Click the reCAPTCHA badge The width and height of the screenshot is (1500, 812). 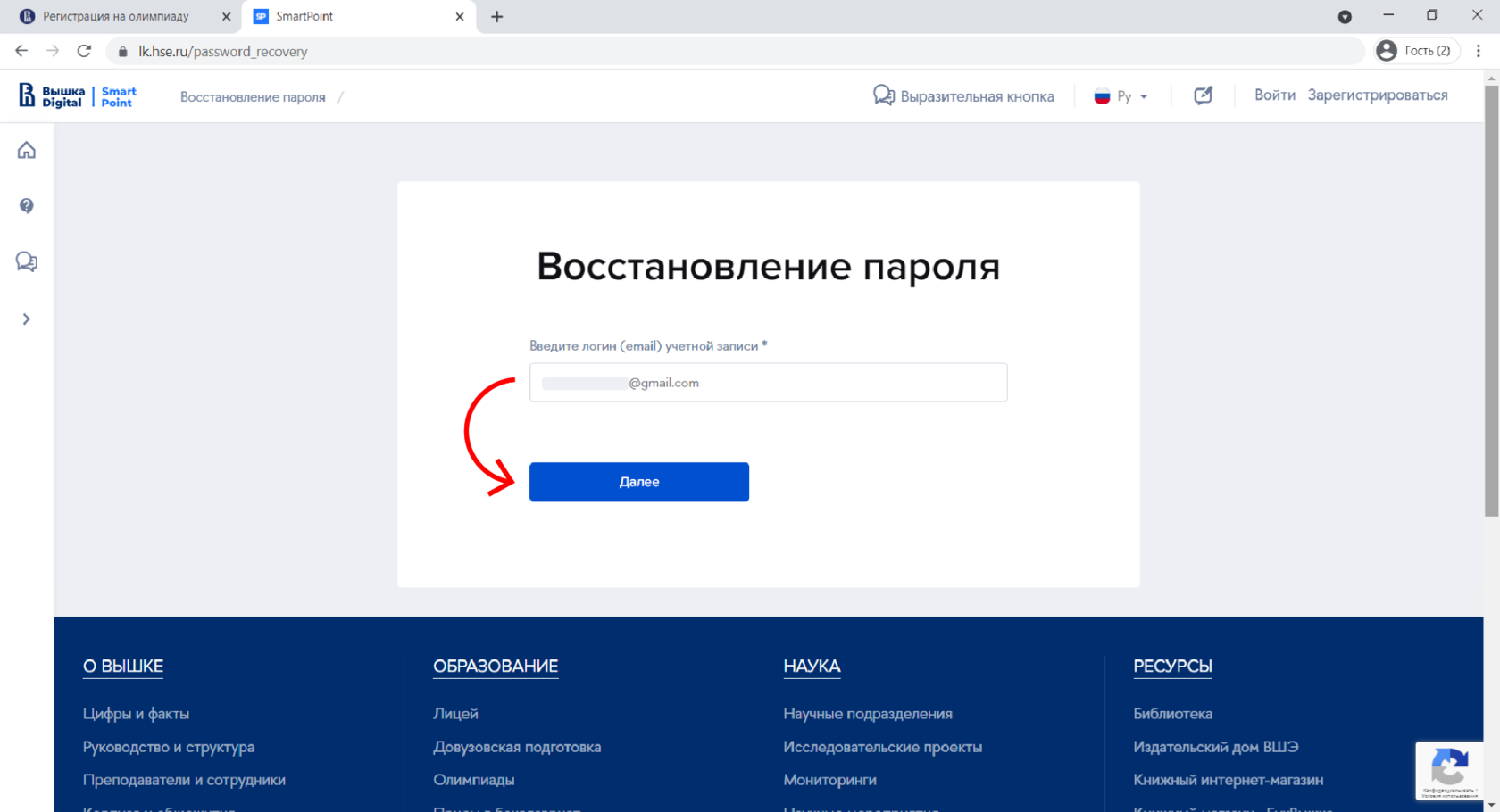[1449, 771]
